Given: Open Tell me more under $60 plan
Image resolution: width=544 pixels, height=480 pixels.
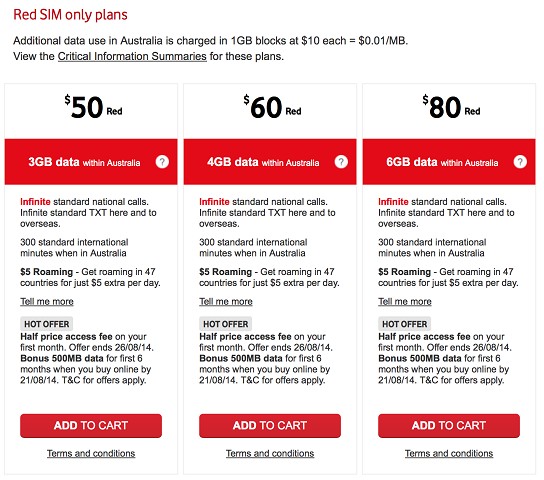Looking at the screenshot, I should [226, 301].
